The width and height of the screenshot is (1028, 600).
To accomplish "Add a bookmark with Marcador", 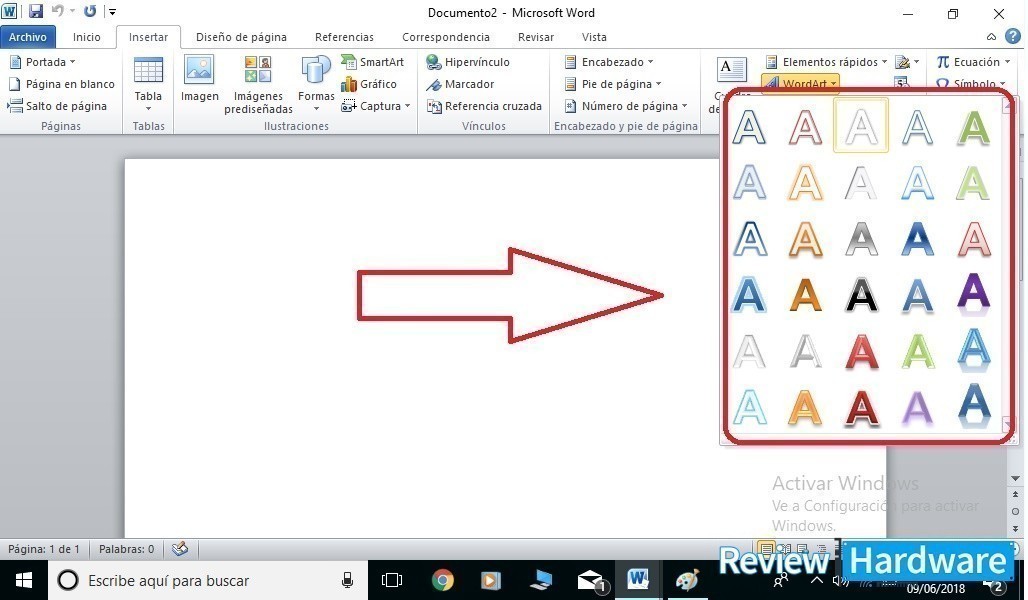I will point(460,84).
